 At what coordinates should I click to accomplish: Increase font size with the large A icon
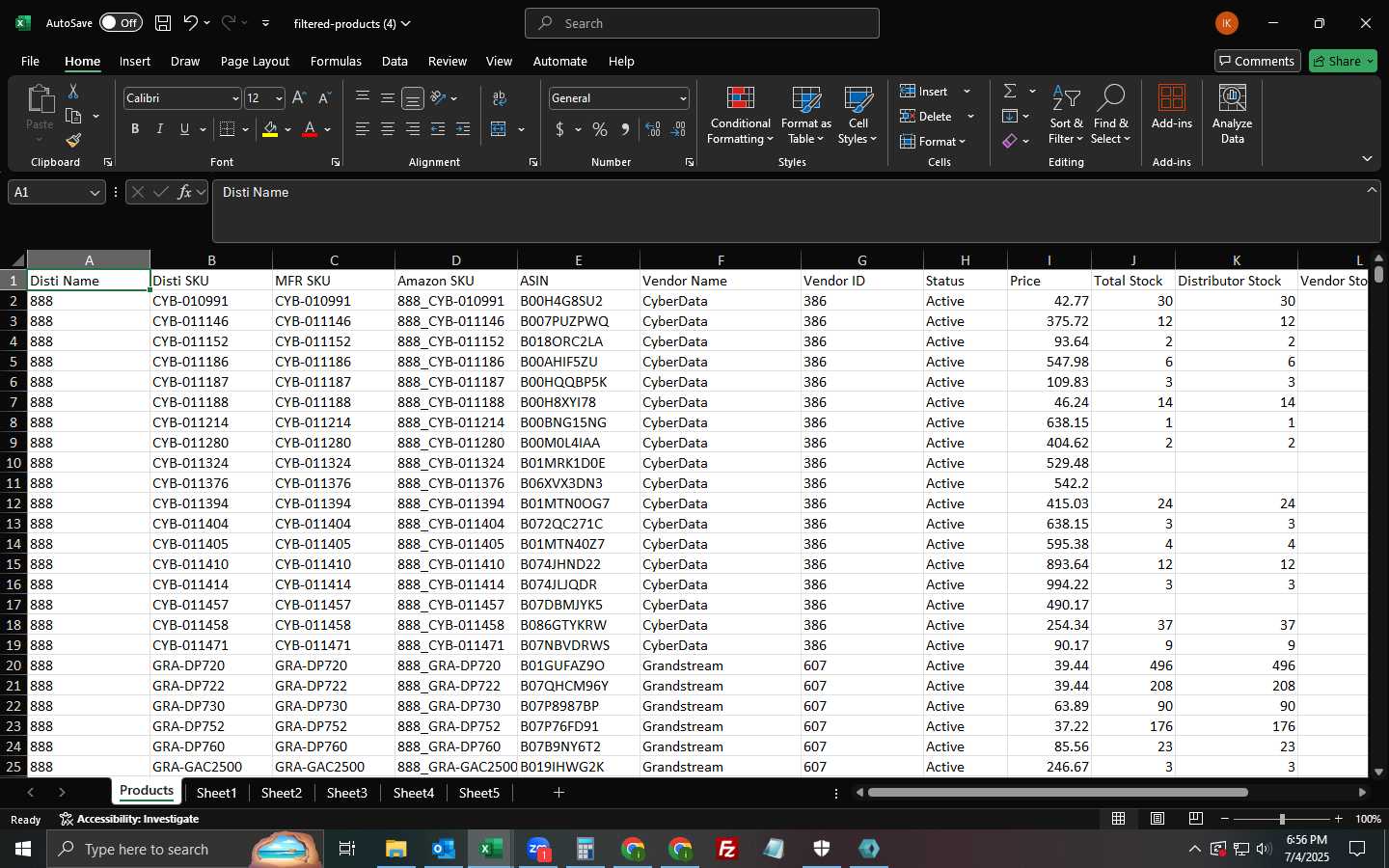(299, 98)
